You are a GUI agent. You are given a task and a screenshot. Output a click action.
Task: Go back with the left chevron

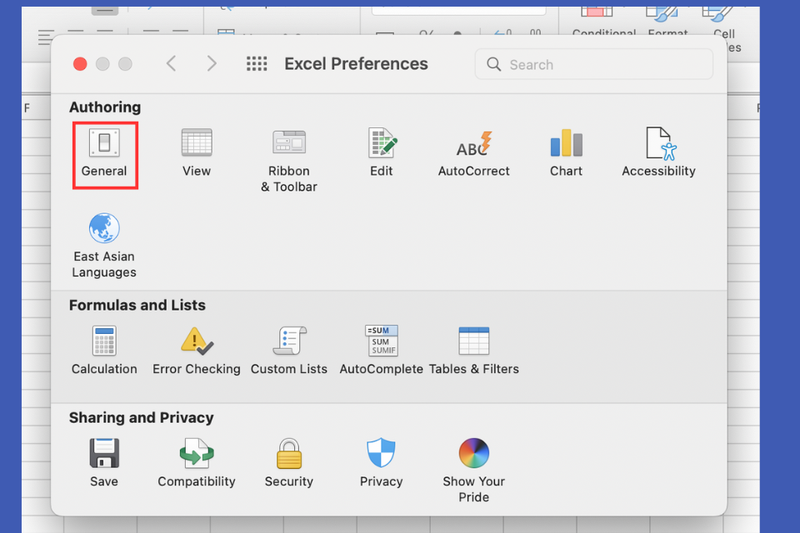(171, 64)
